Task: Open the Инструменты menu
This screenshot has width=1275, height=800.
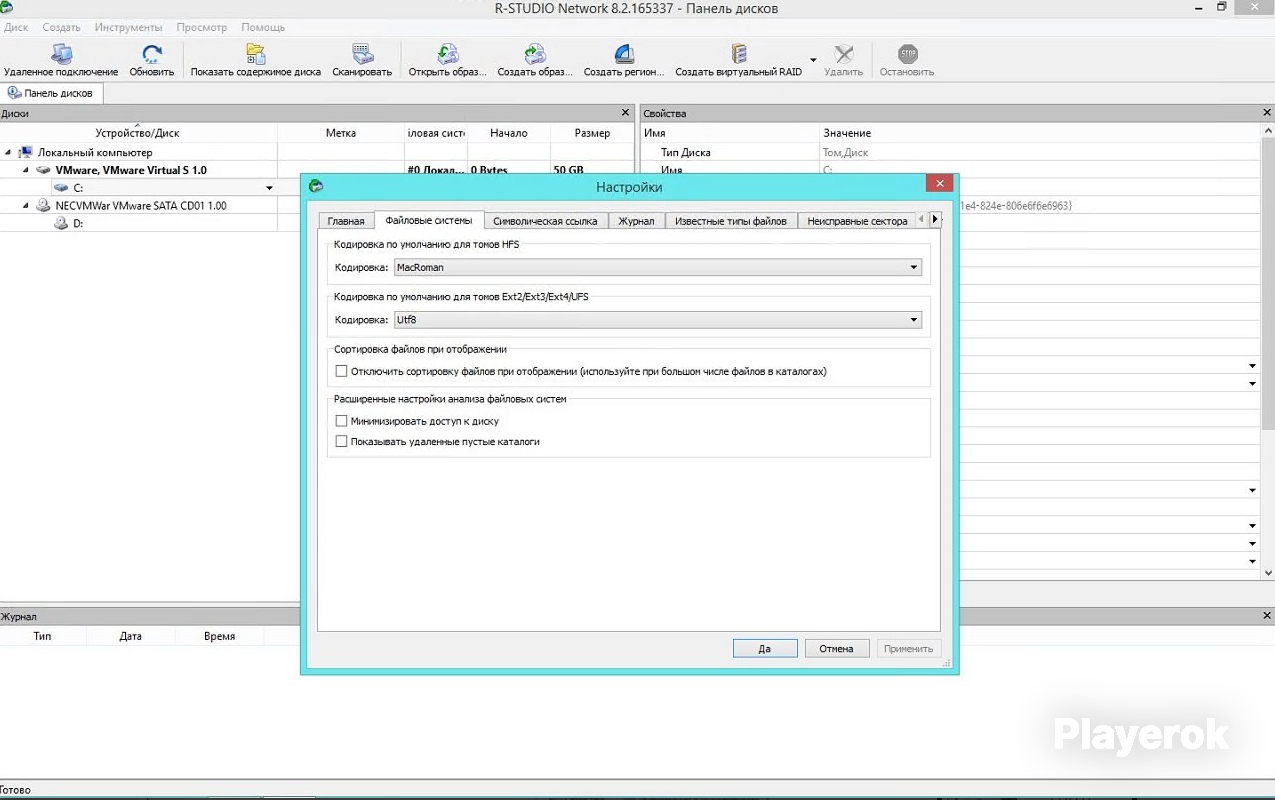Action: point(129,27)
